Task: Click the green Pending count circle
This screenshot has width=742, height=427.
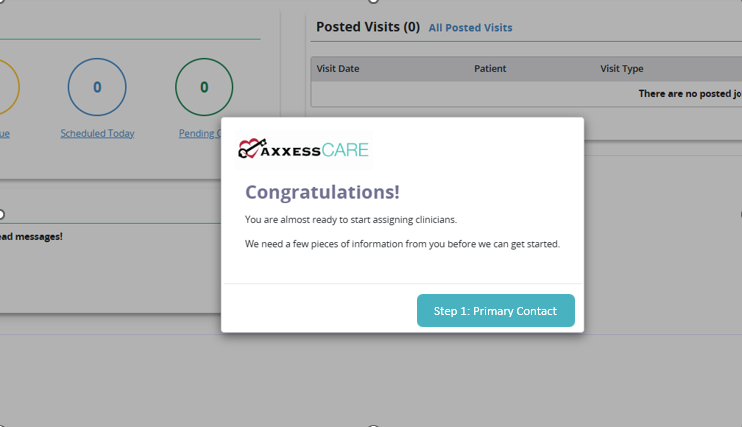Action: 204,87
